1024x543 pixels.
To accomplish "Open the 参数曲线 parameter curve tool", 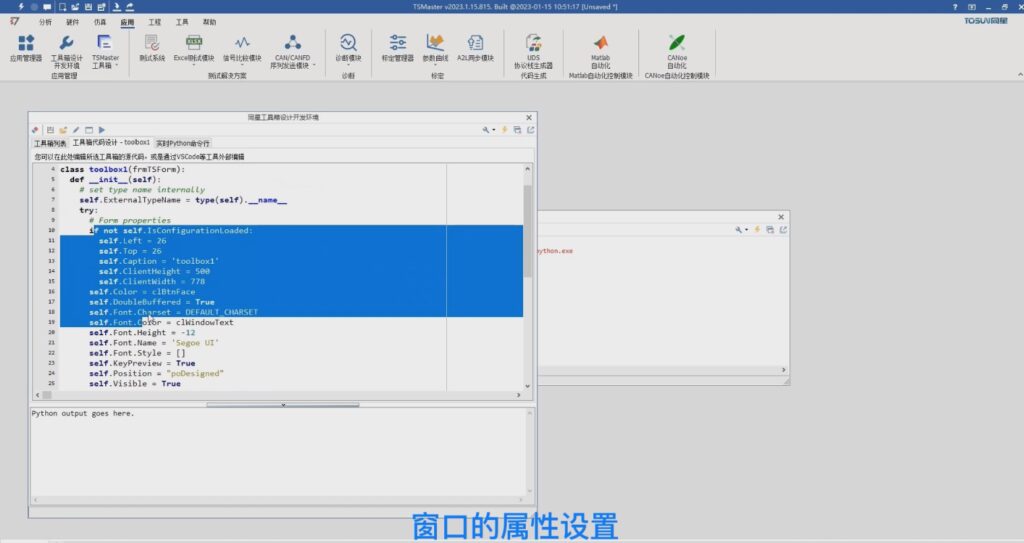I will [435, 47].
